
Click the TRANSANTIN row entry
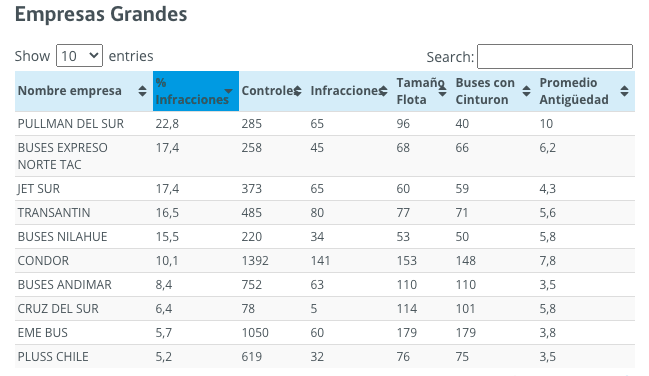coord(325,213)
